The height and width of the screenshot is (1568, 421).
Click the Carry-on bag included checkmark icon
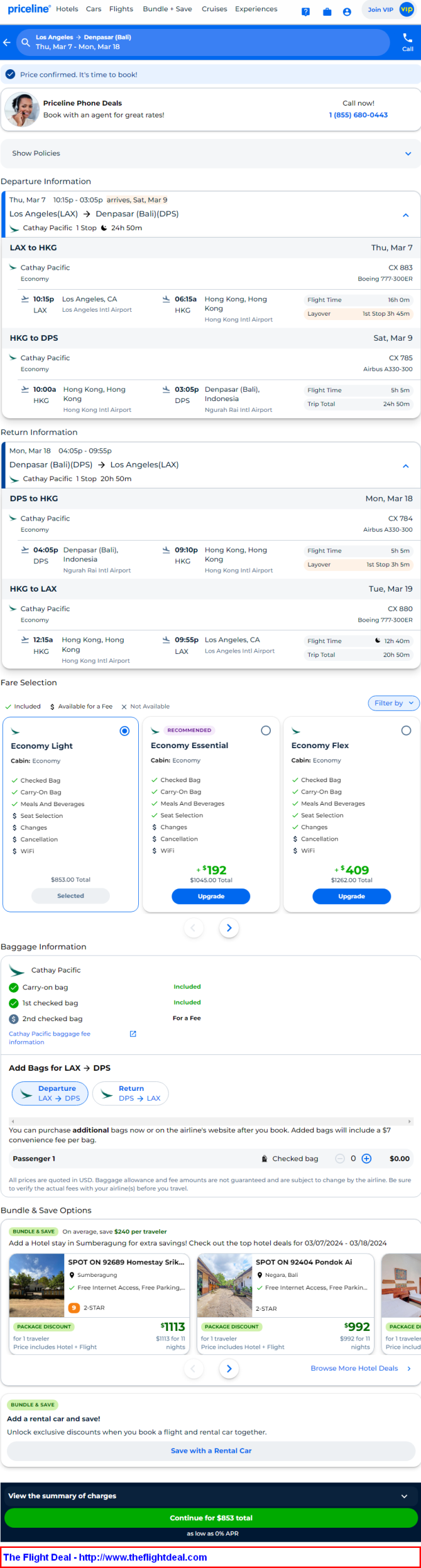click(14, 988)
